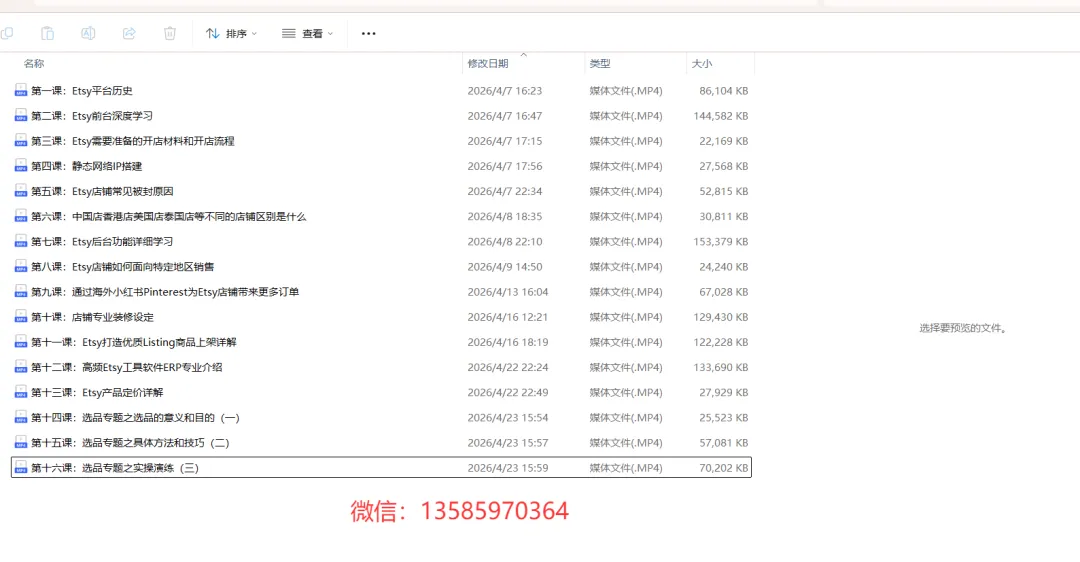
Task: Sort by the 修改日期 column header
Action: (x=488, y=63)
